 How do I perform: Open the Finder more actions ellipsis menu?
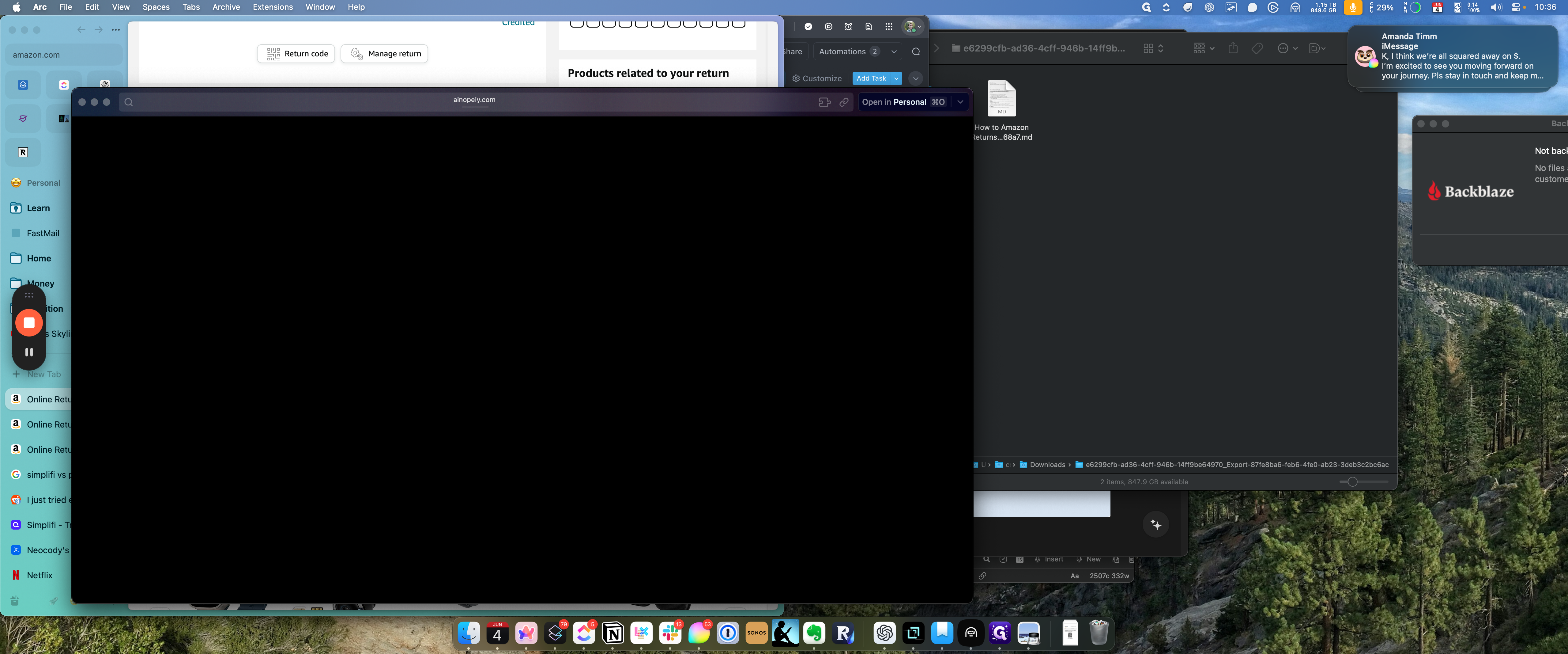pyautogui.click(x=1287, y=49)
